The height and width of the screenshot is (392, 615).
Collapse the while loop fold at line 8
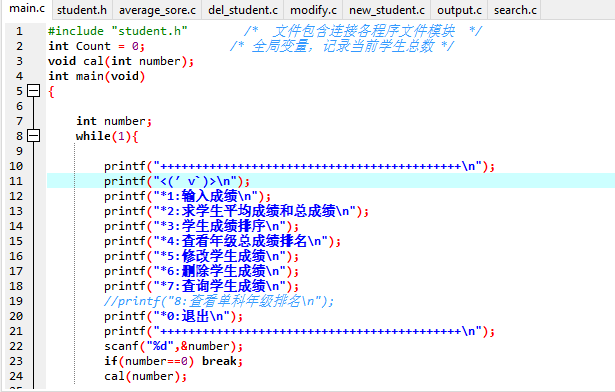click(34, 136)
